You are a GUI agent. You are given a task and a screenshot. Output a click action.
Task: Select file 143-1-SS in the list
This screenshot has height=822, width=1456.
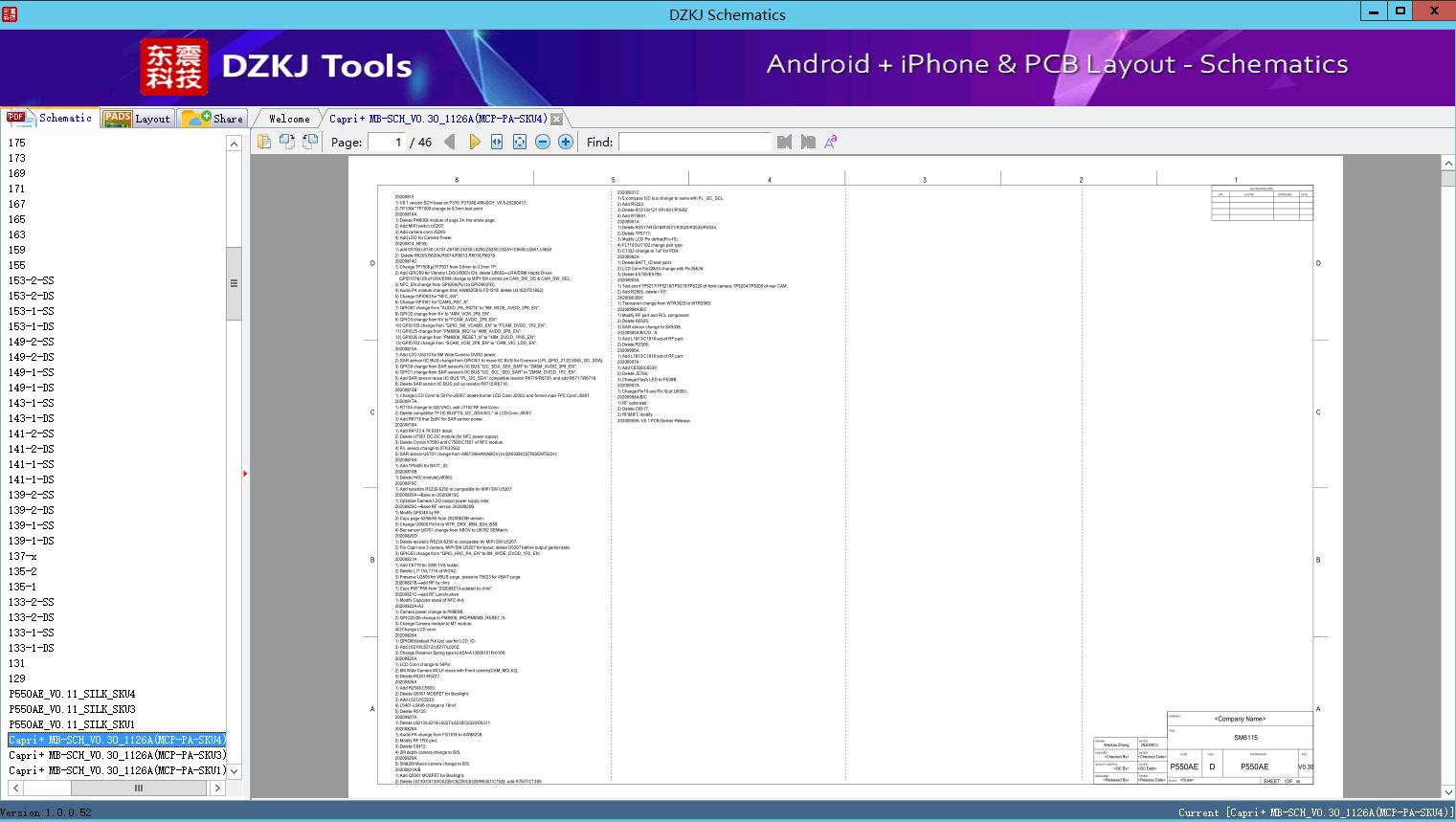pyautogui.click(x=32, y=403)
